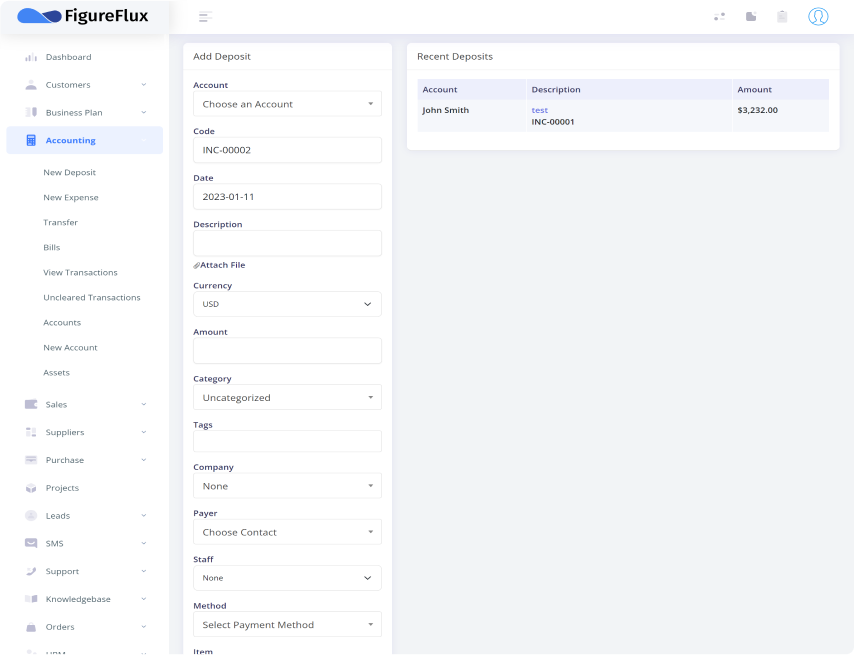This screenshot has height=655, width=854.
Task: Click the Dashboard bar chart icon
Action: 31,57
